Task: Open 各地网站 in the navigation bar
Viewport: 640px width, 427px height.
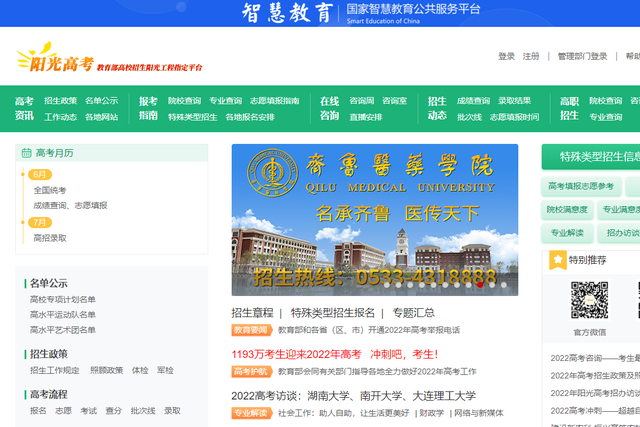Action: 101,117
